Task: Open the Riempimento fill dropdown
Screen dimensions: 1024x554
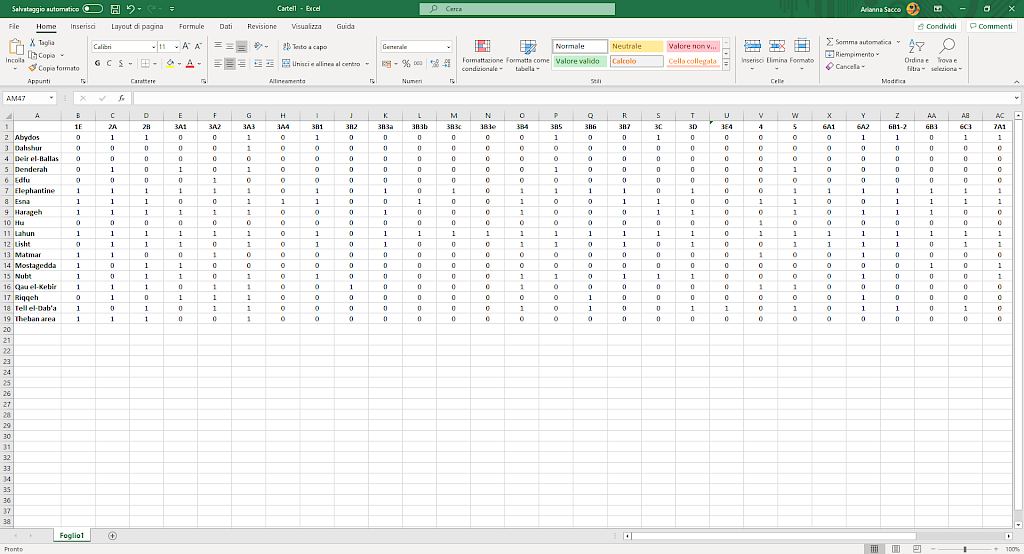Action: coord(852,54)
